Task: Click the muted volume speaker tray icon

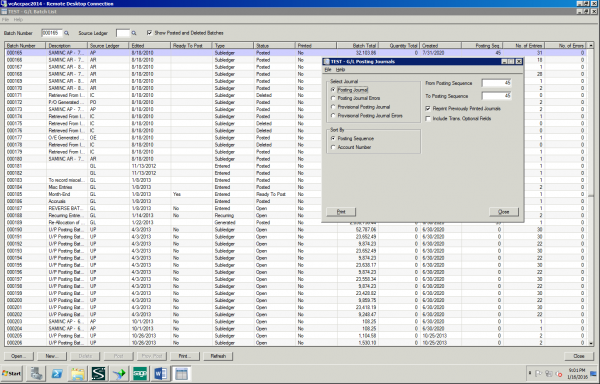Action: pos(559,374)
